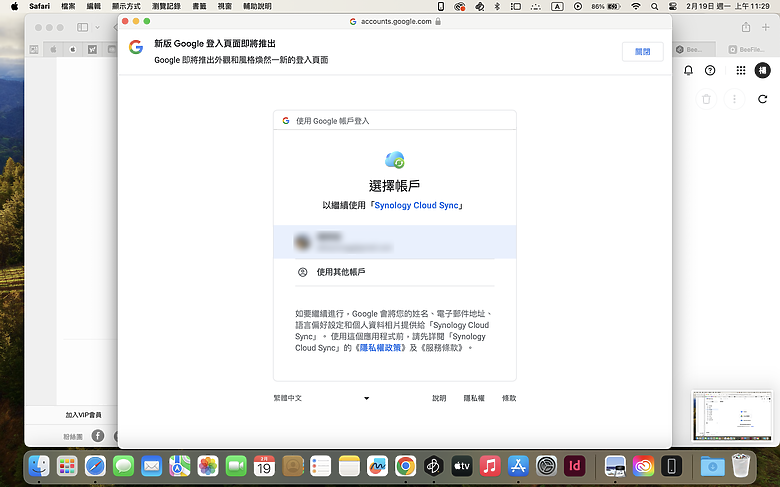This screenshot has height=487, width=780.
Task: Open Creative Cloud from the Dock
Action: pos(643,466)
